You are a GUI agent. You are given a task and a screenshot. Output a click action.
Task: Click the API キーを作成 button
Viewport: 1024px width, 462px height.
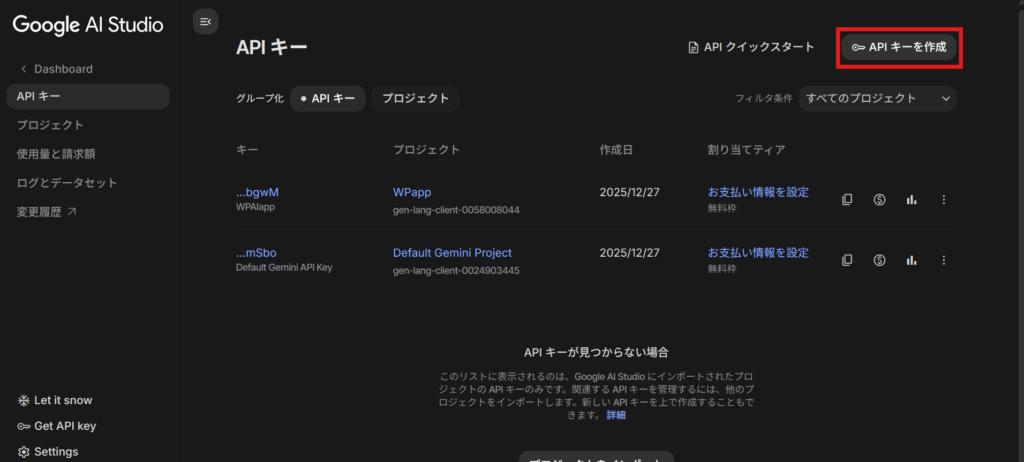click(898, 47)
